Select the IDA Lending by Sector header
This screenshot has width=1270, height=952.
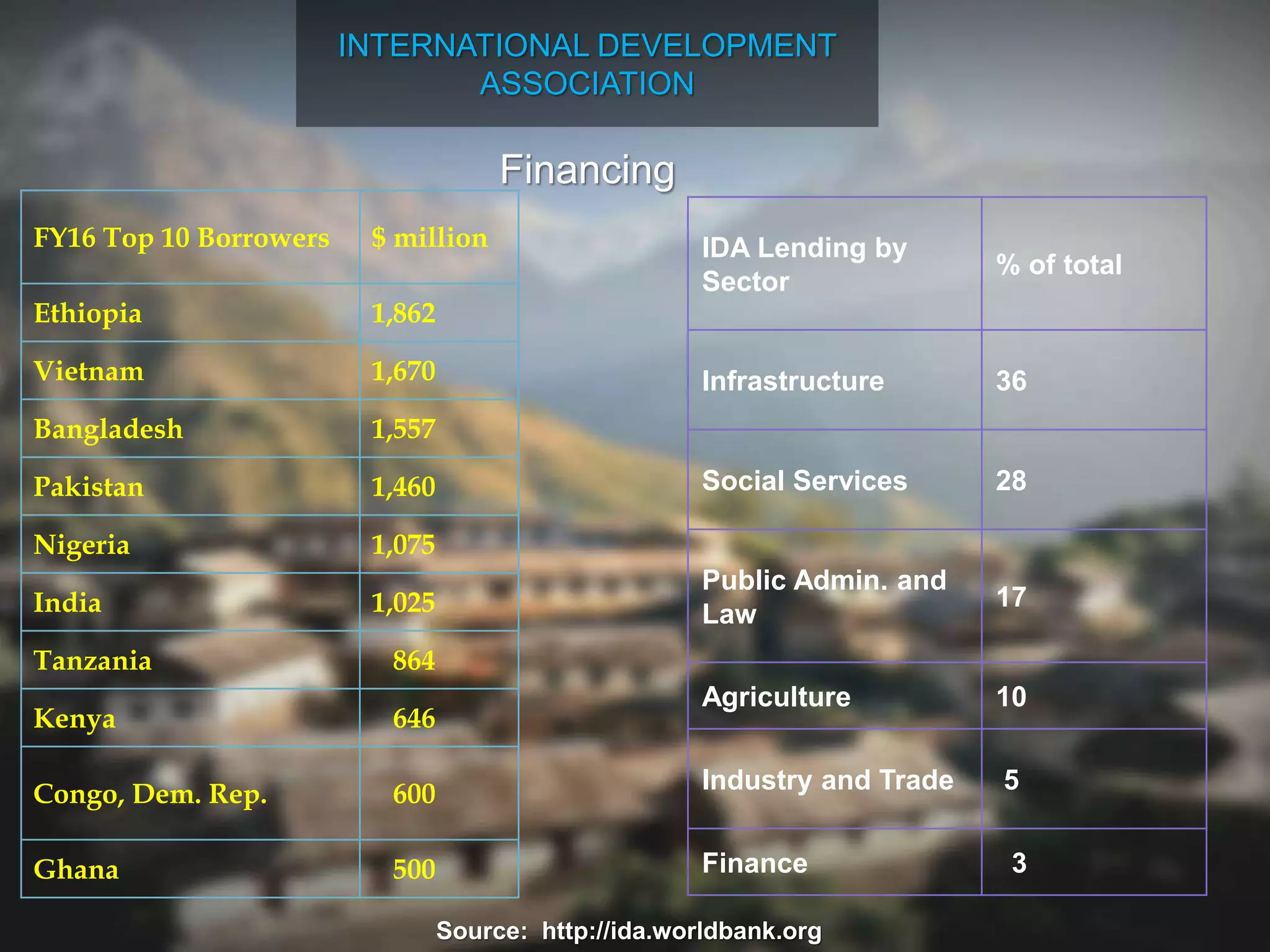pos(804,264)
